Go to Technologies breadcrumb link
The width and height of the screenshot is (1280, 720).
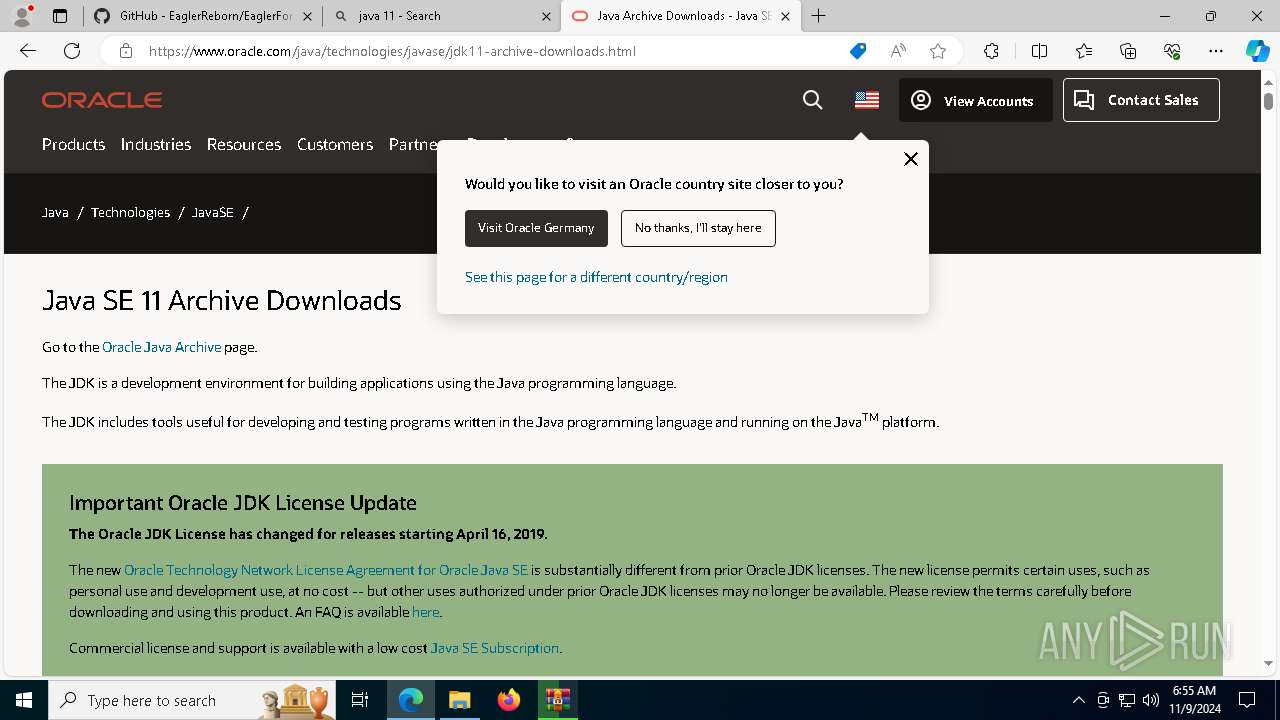pyautogui.click(x=130, y=212)
